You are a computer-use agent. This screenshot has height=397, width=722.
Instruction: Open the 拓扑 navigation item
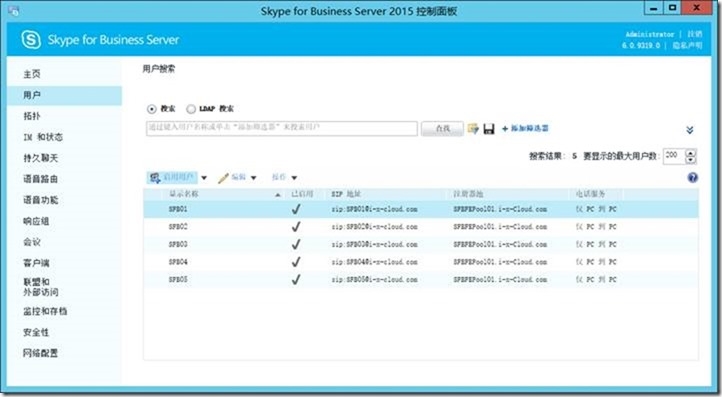pyautogui.click(x=32, y=116)
